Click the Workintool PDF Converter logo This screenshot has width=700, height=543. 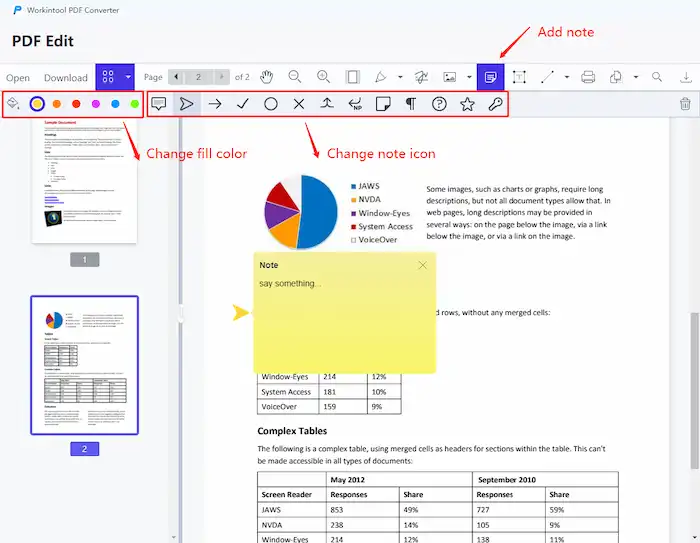17,10
